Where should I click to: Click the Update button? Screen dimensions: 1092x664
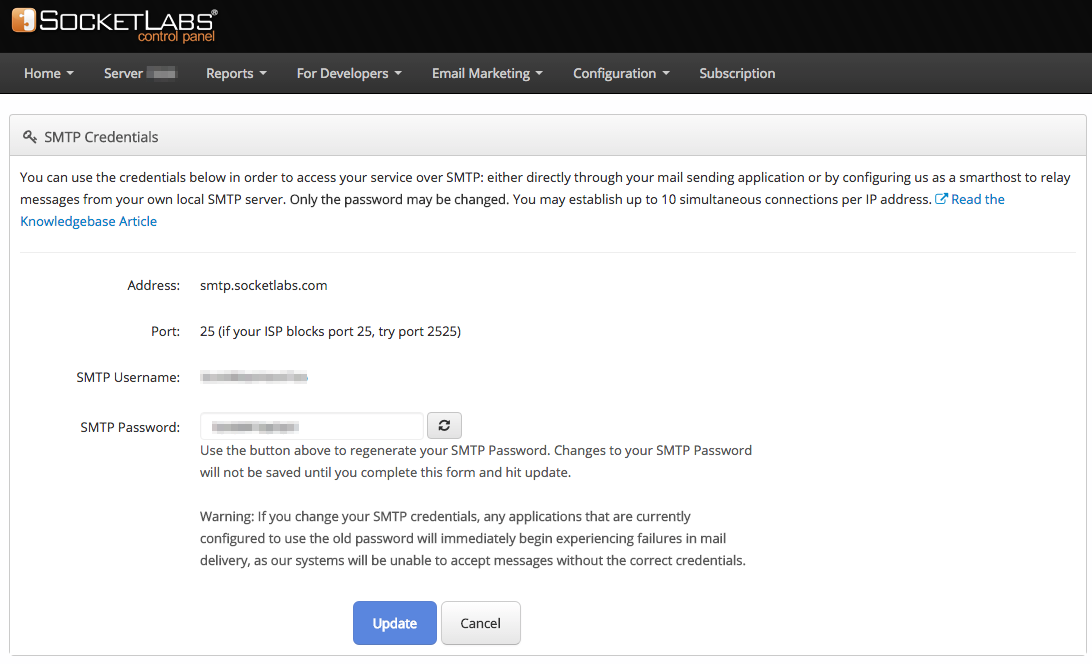pos(395,623)
